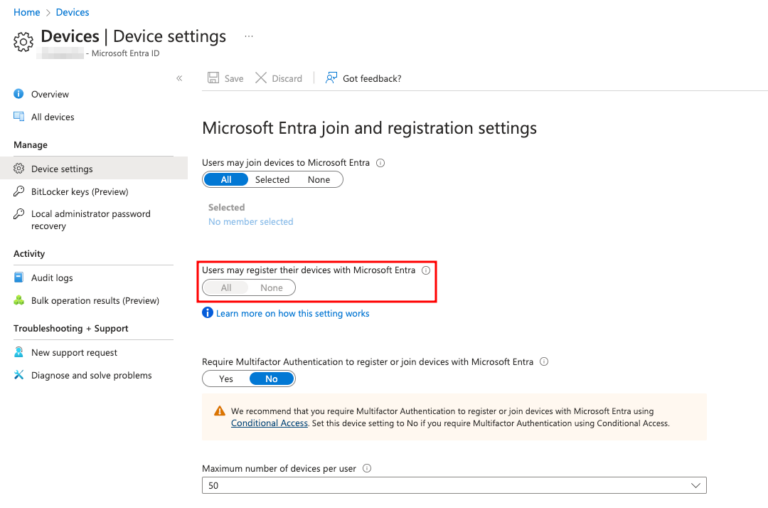This screenshot has height=508, width=768.
Task: Set Require Multifactor Authentication to Yes
Action: 226,379
